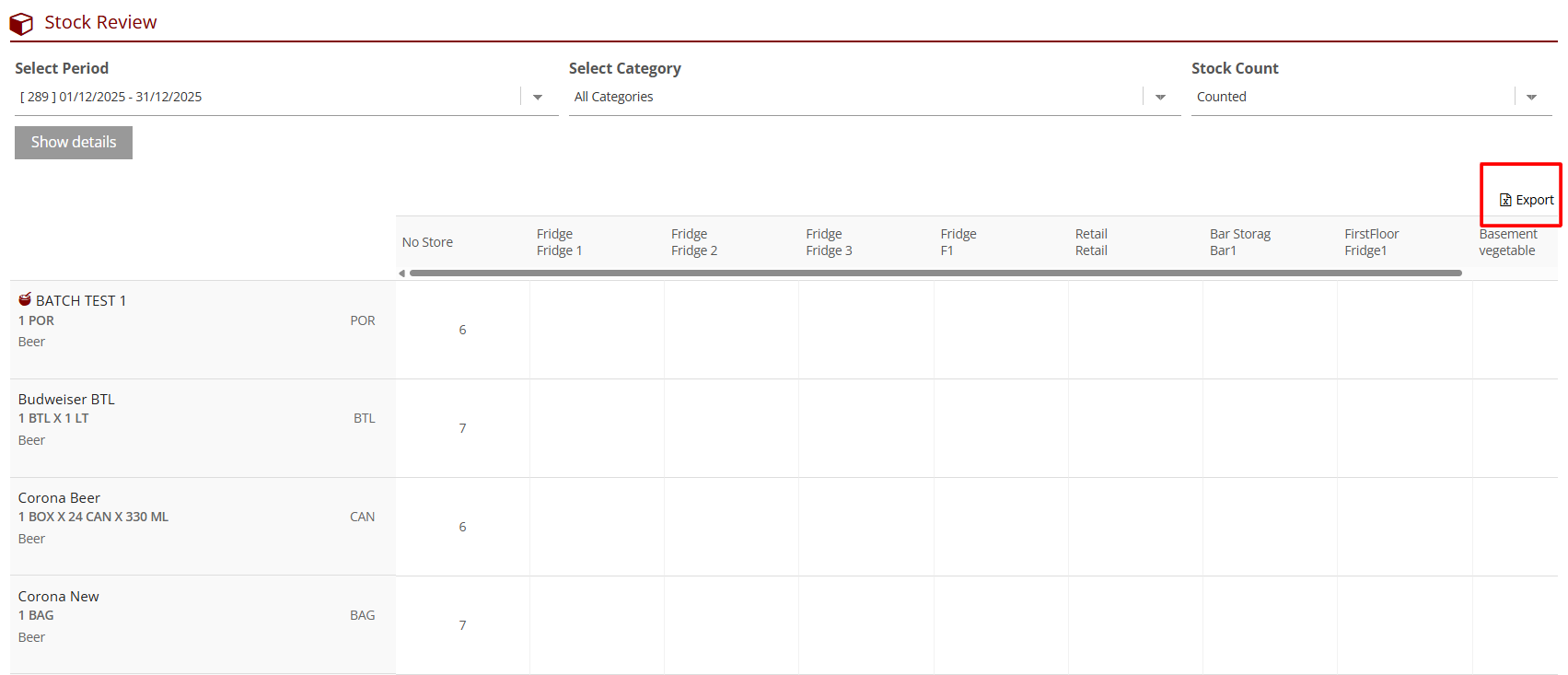Select the Corona Beer product row
The image size is (1568, 675).
pos(59,498)
